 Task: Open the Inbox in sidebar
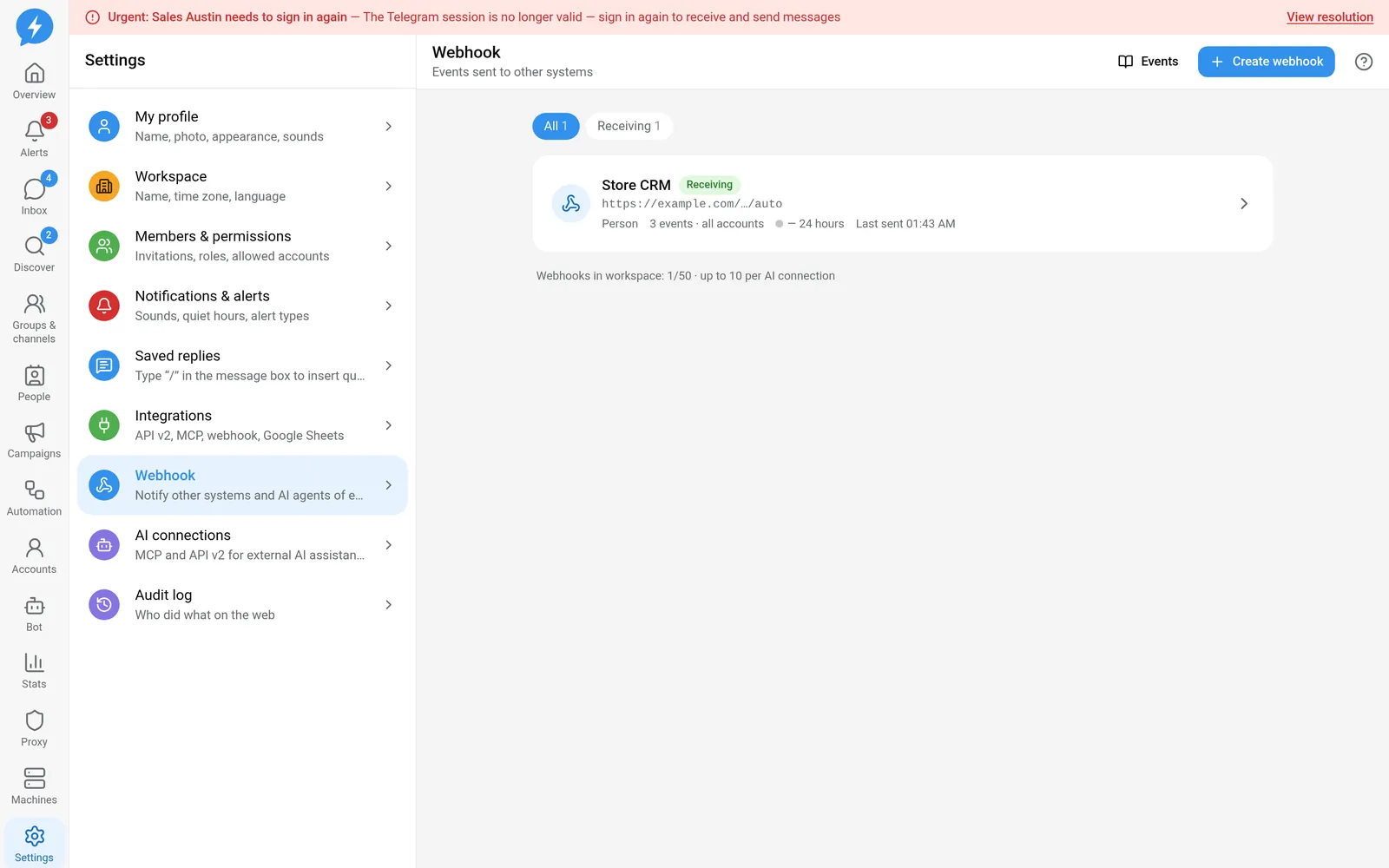[x=34, y=197]
